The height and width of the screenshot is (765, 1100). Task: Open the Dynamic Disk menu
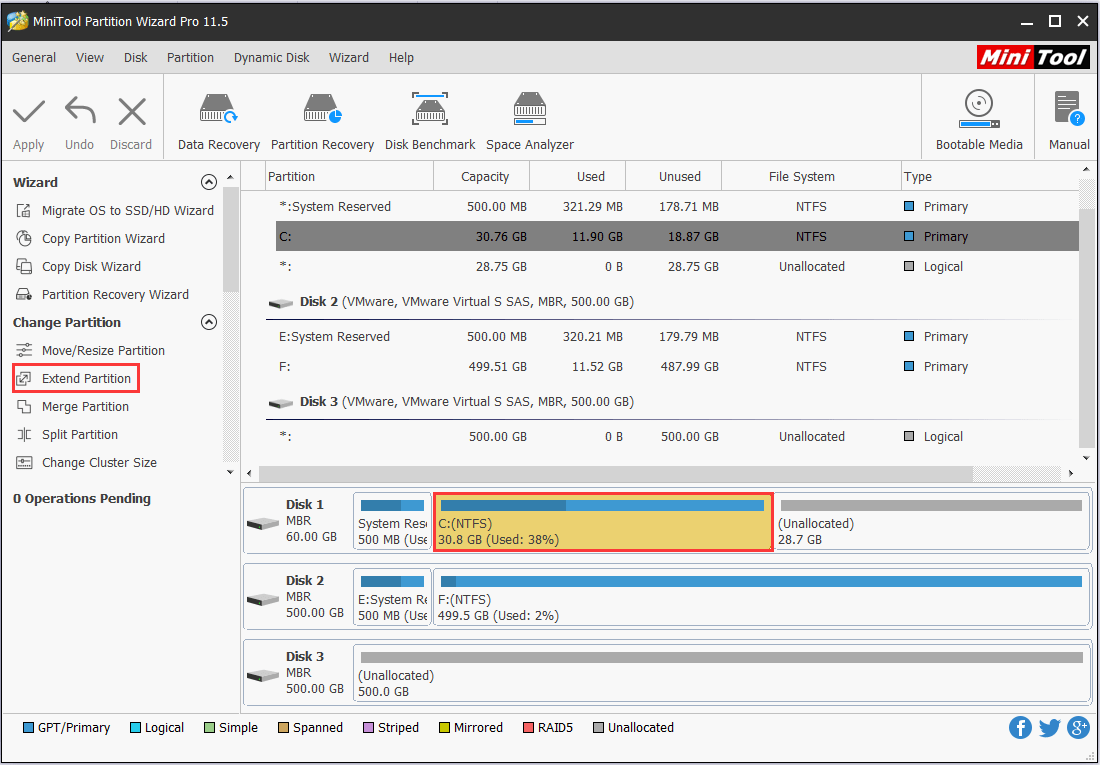(x=271, y=57)
